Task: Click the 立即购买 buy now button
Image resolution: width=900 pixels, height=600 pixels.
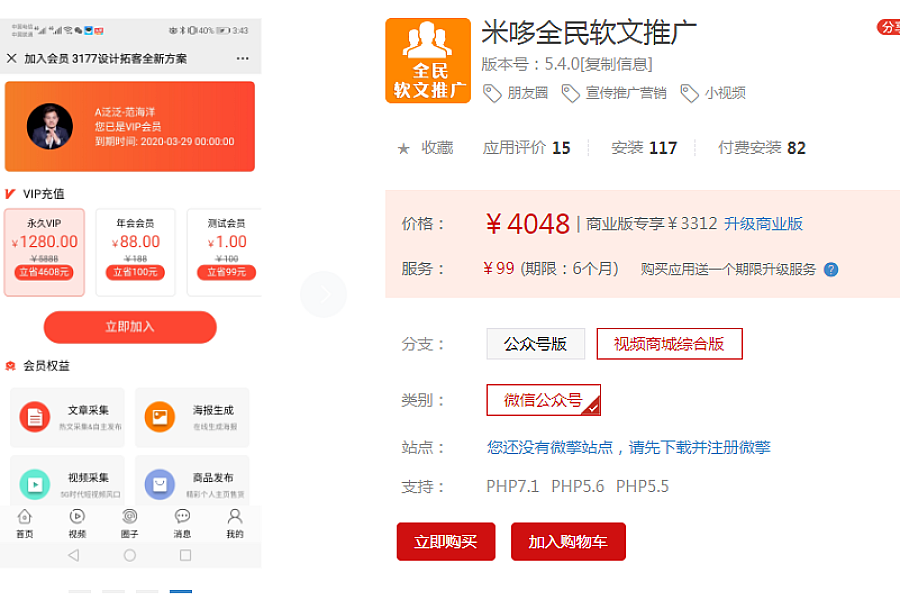Action: 446,541
